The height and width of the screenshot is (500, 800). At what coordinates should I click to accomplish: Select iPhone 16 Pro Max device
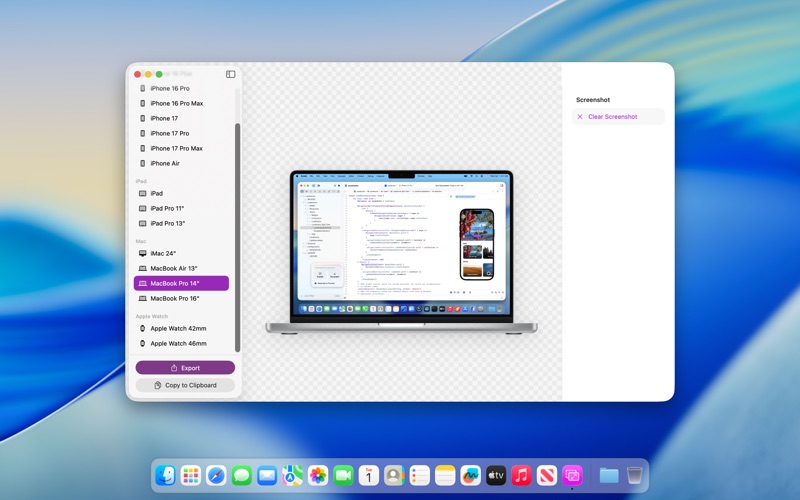[181, 103]
